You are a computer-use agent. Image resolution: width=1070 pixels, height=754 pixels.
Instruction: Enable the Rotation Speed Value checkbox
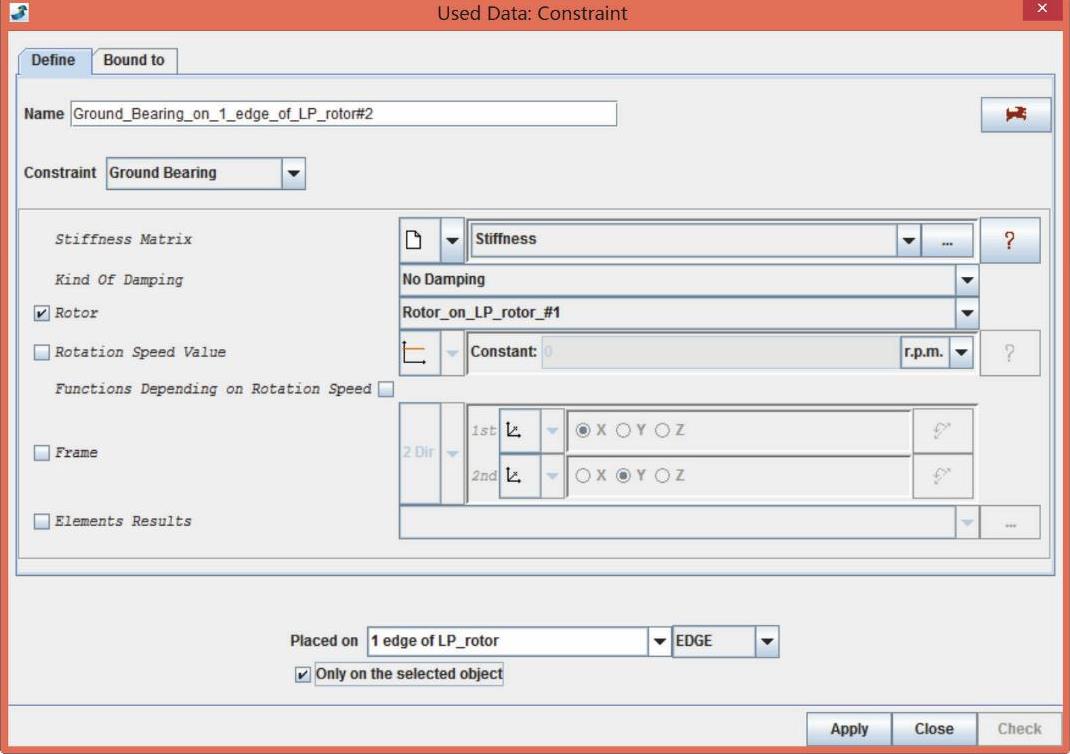pyautogui.click(x=42, y=352)
